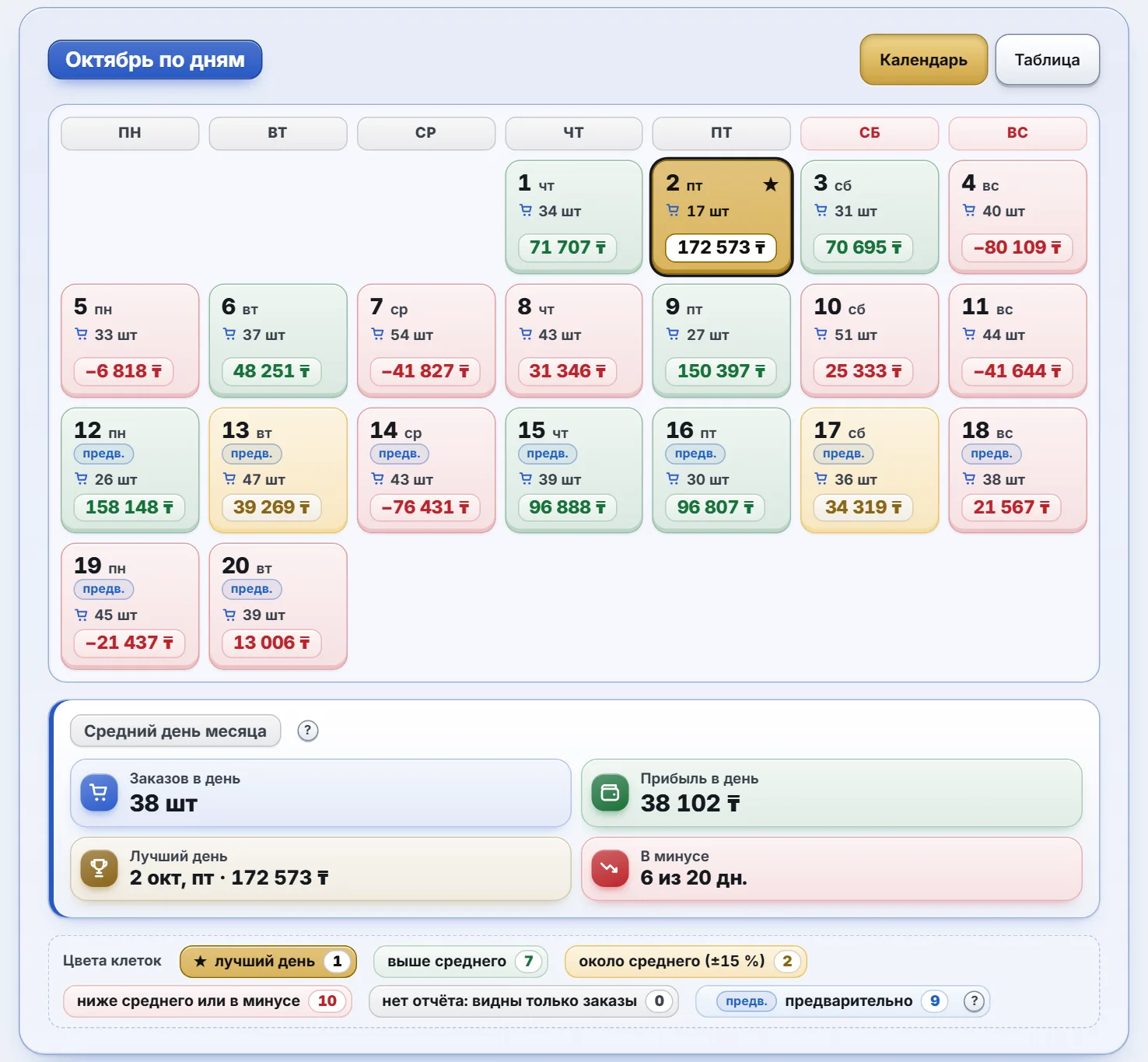
Task: Toggle the ниже среднего или в минусе filter
Action: pyautogui.click(x=207, y=1001)
